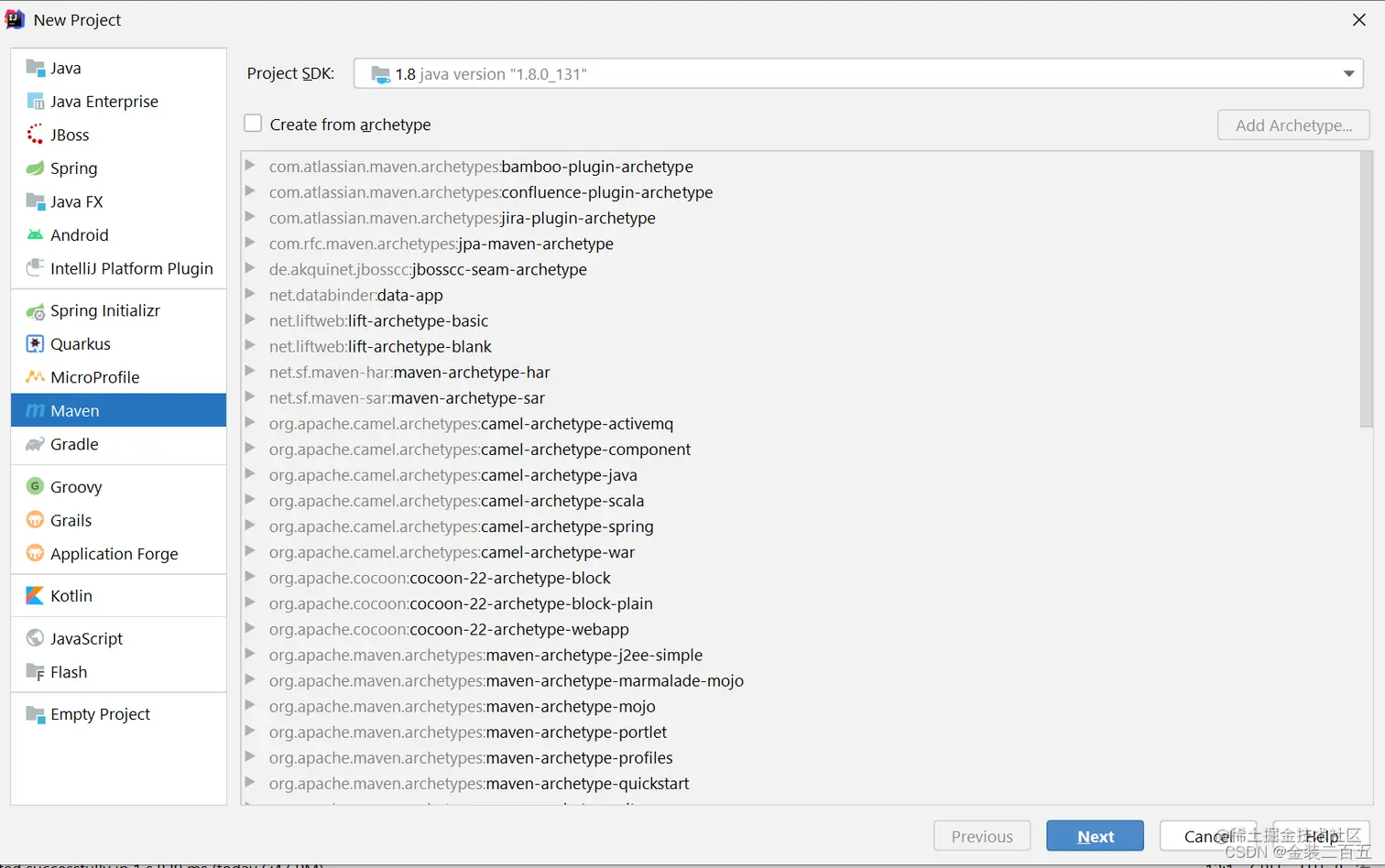Click the Next button
Image resolution: width=1385 pixels, height=868 pixels.
tap(1096, 836)
